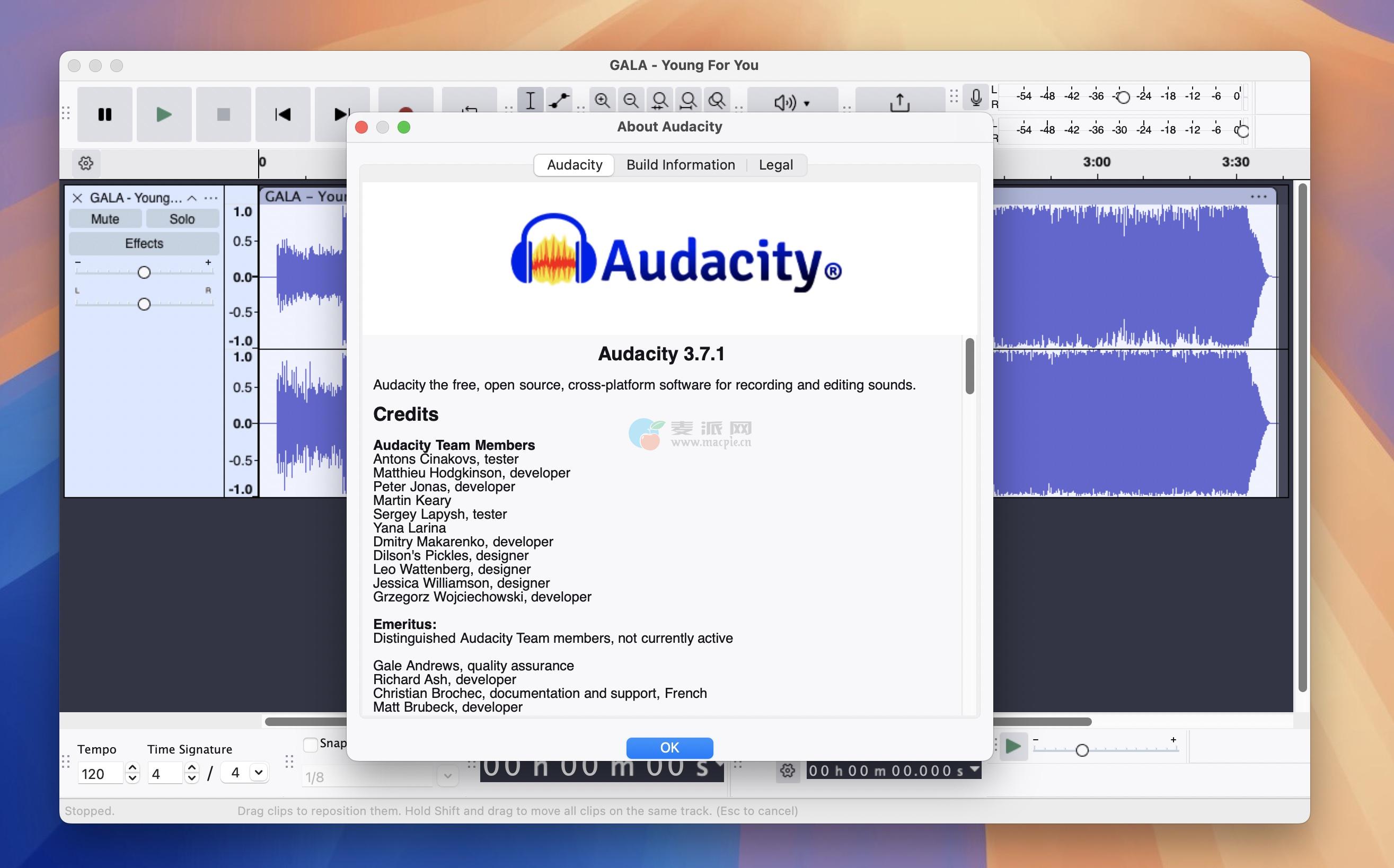Select the Envelope tool

[559, 101]
